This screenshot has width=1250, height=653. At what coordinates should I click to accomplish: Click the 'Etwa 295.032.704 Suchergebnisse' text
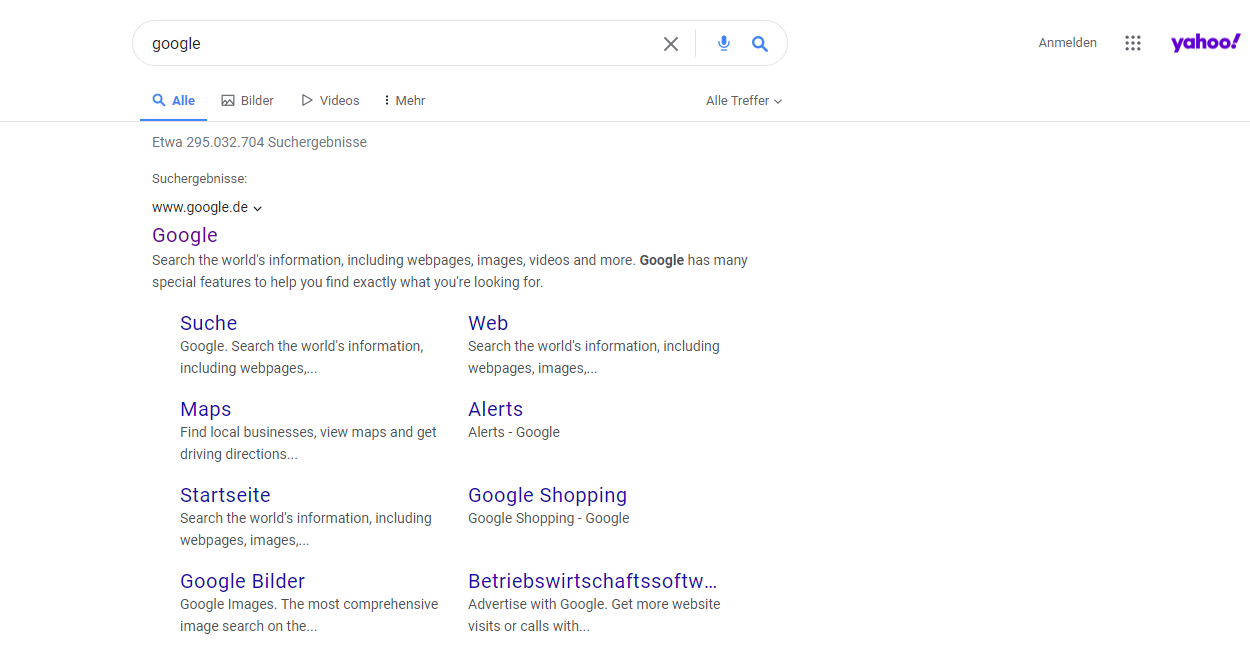(259, 142)
